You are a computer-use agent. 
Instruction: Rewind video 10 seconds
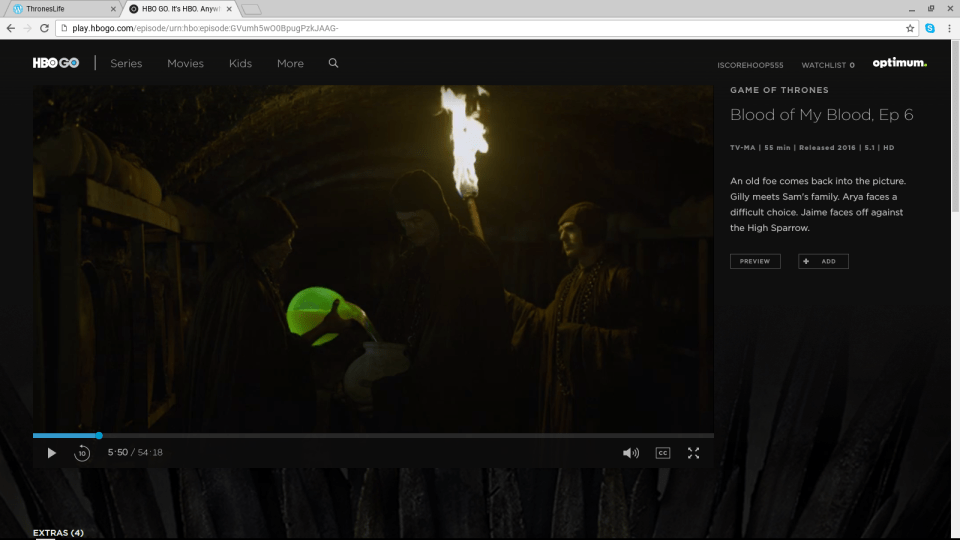82,453
